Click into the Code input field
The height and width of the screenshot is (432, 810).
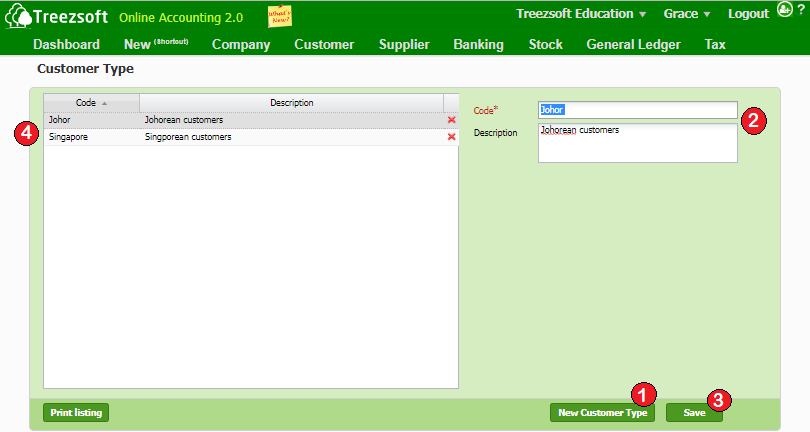pyautogui.click(x=637, y=110)
